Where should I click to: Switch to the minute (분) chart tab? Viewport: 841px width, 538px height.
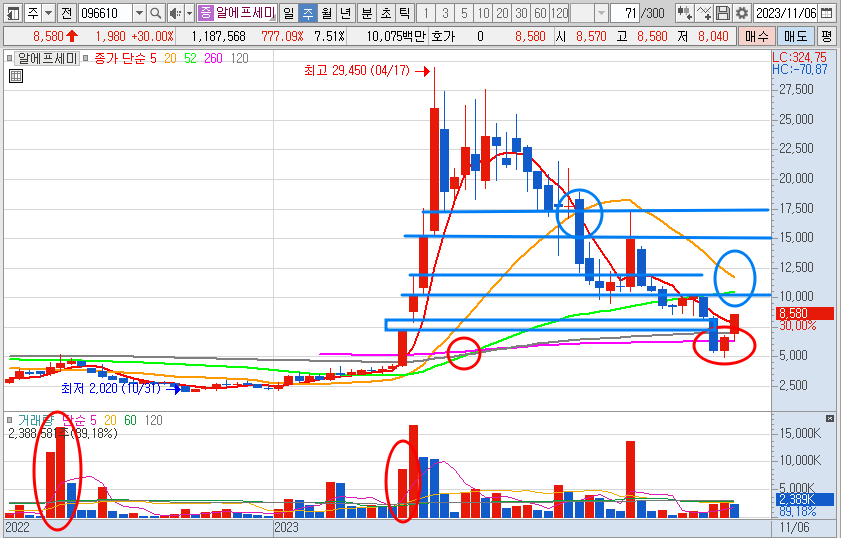[367, 13]
